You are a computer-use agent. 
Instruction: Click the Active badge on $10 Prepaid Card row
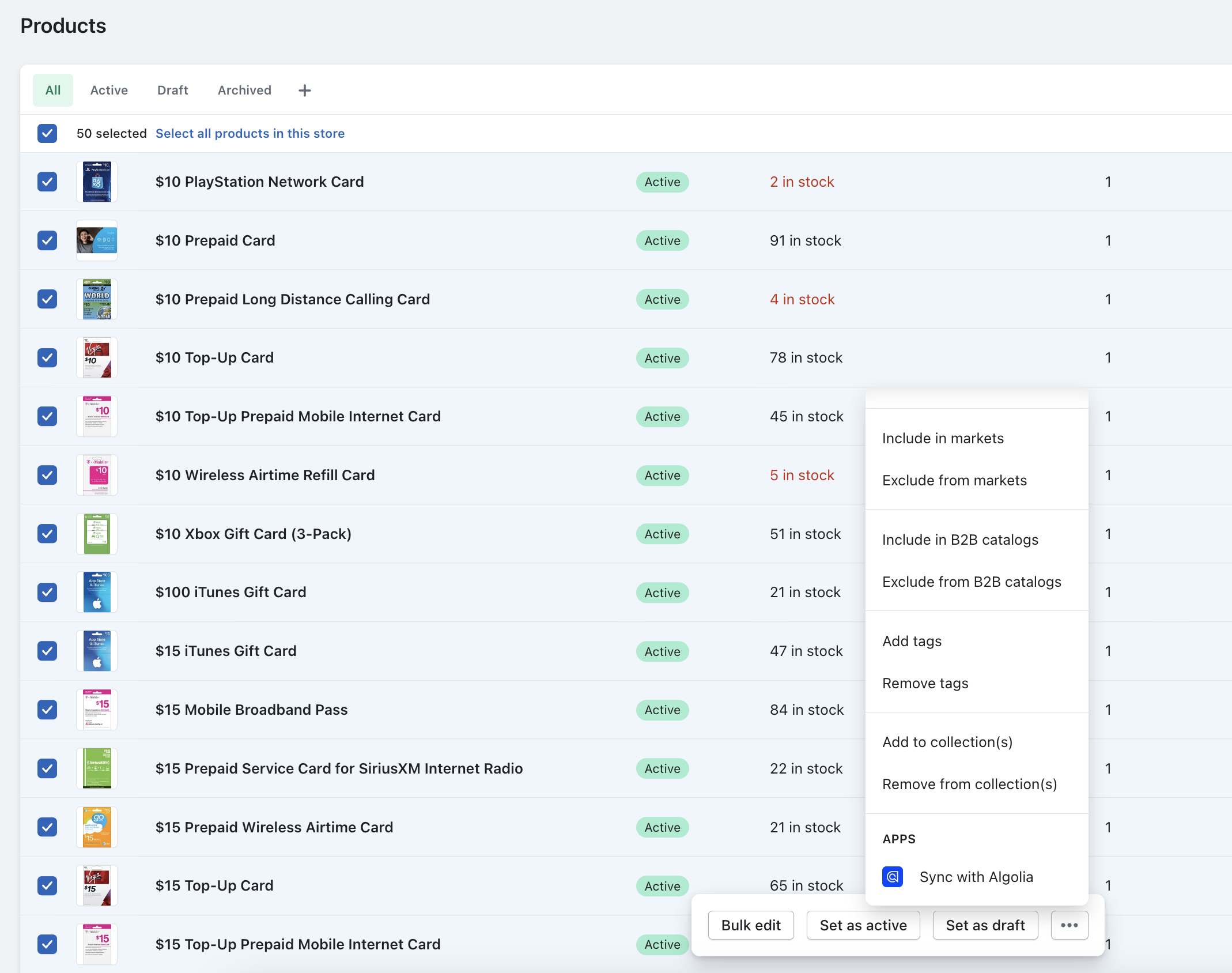tap(662, 240)
